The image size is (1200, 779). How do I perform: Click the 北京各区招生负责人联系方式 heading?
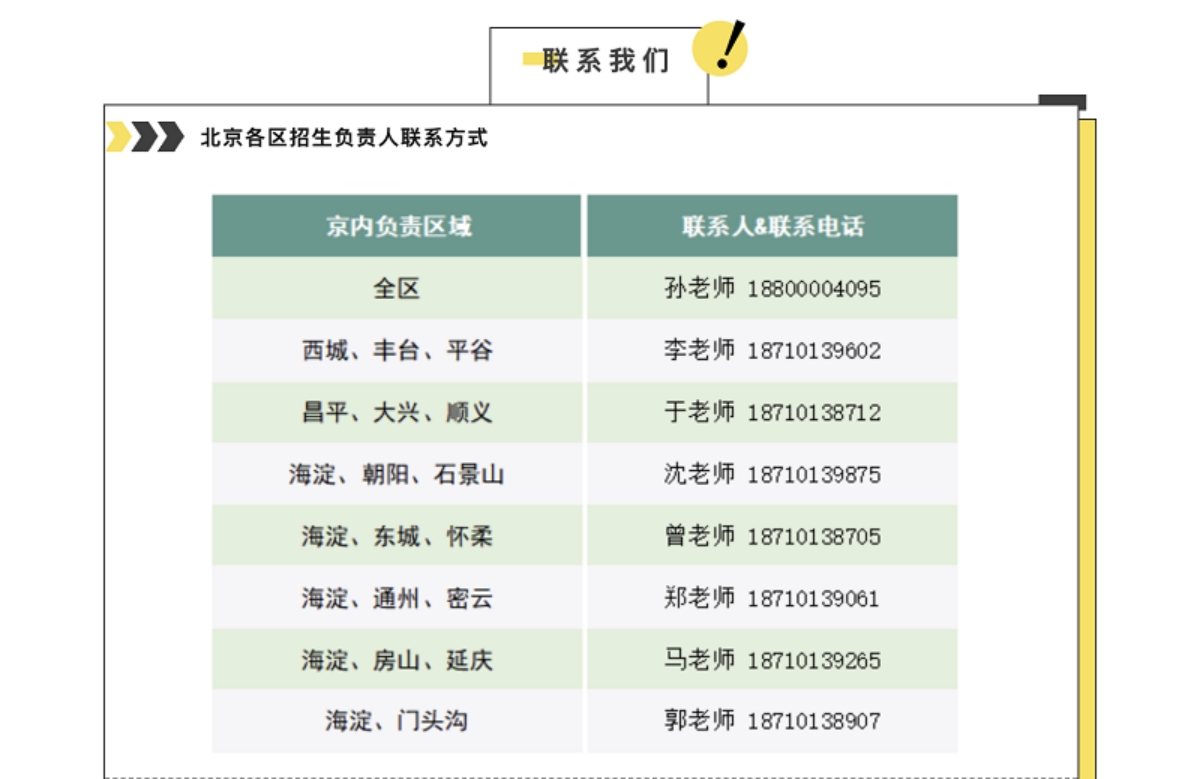tap(344, 138)
